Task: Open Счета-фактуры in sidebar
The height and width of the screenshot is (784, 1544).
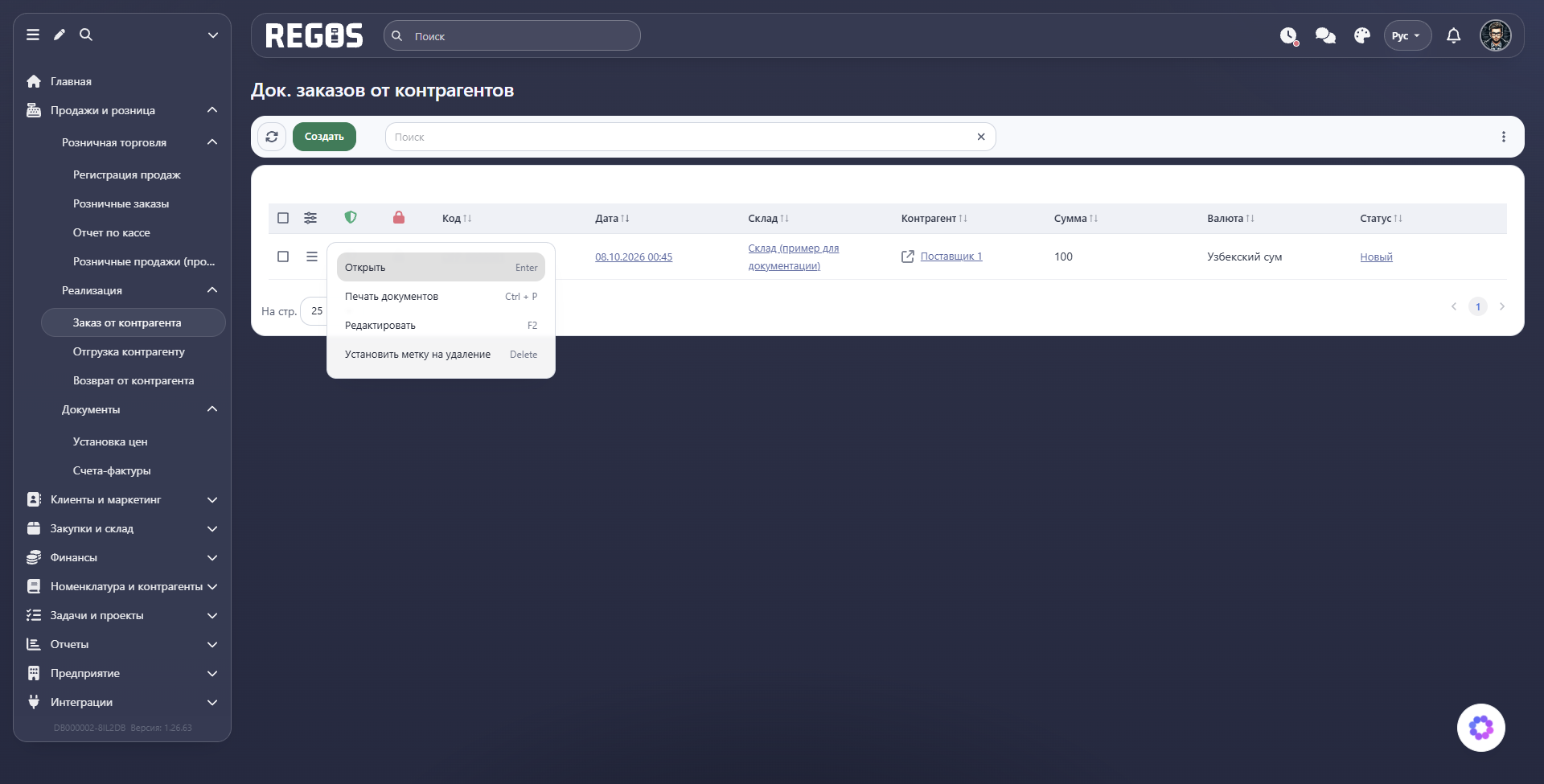Action: (112, 470)
